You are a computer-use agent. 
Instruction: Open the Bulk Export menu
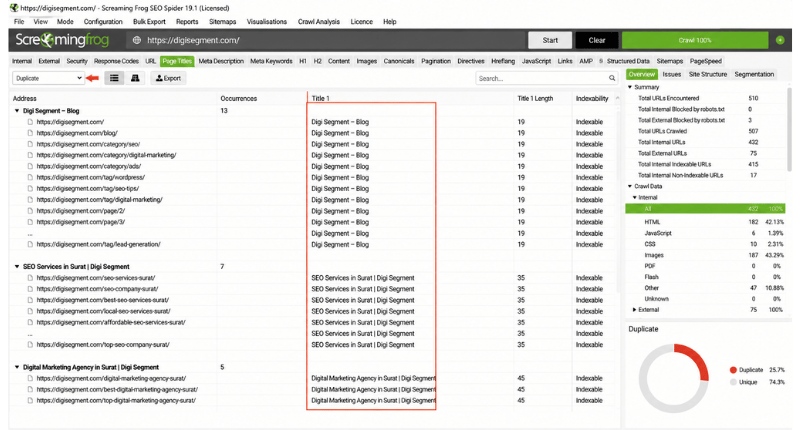coord(149,21)
